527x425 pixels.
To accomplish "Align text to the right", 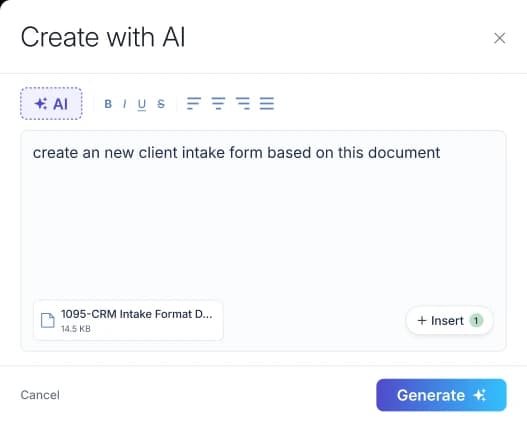I will (x=243, y=103).
